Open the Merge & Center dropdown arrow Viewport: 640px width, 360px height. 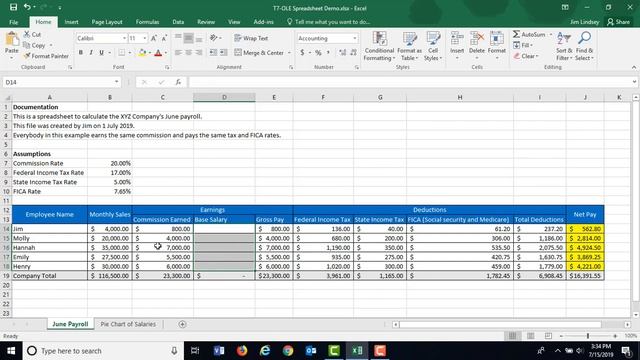(x=289, y=53)
